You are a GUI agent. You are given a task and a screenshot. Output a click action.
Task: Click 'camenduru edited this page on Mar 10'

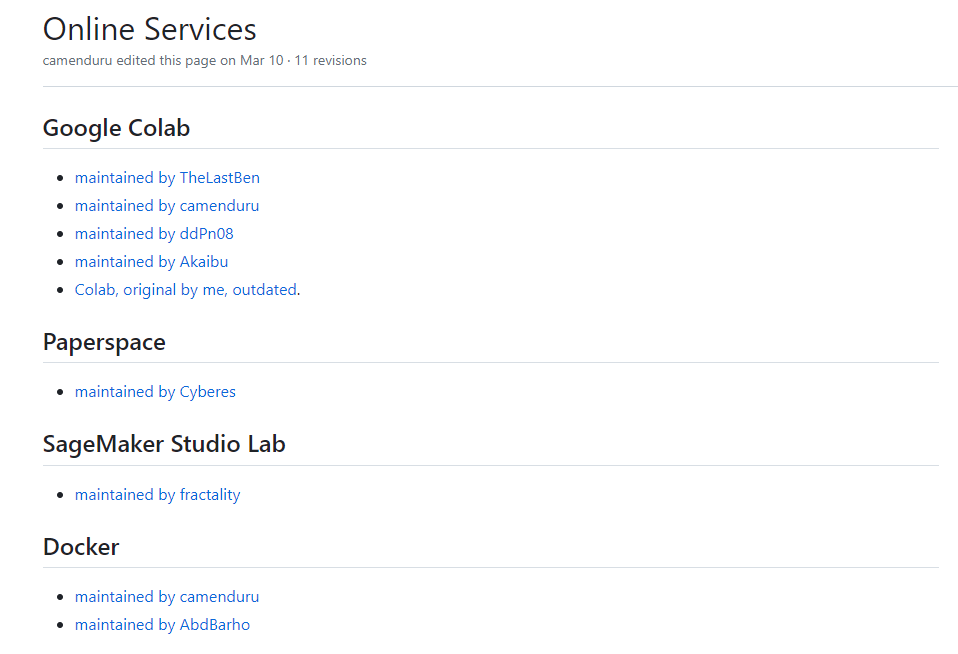coord(163,61)
